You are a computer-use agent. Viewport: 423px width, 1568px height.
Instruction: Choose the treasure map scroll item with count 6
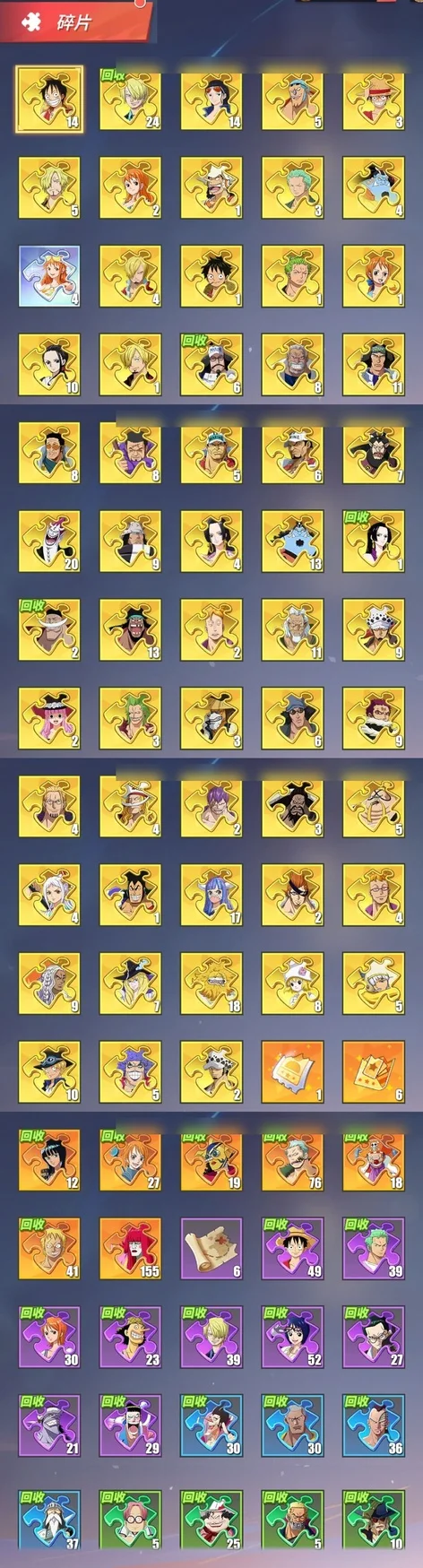211,1248
